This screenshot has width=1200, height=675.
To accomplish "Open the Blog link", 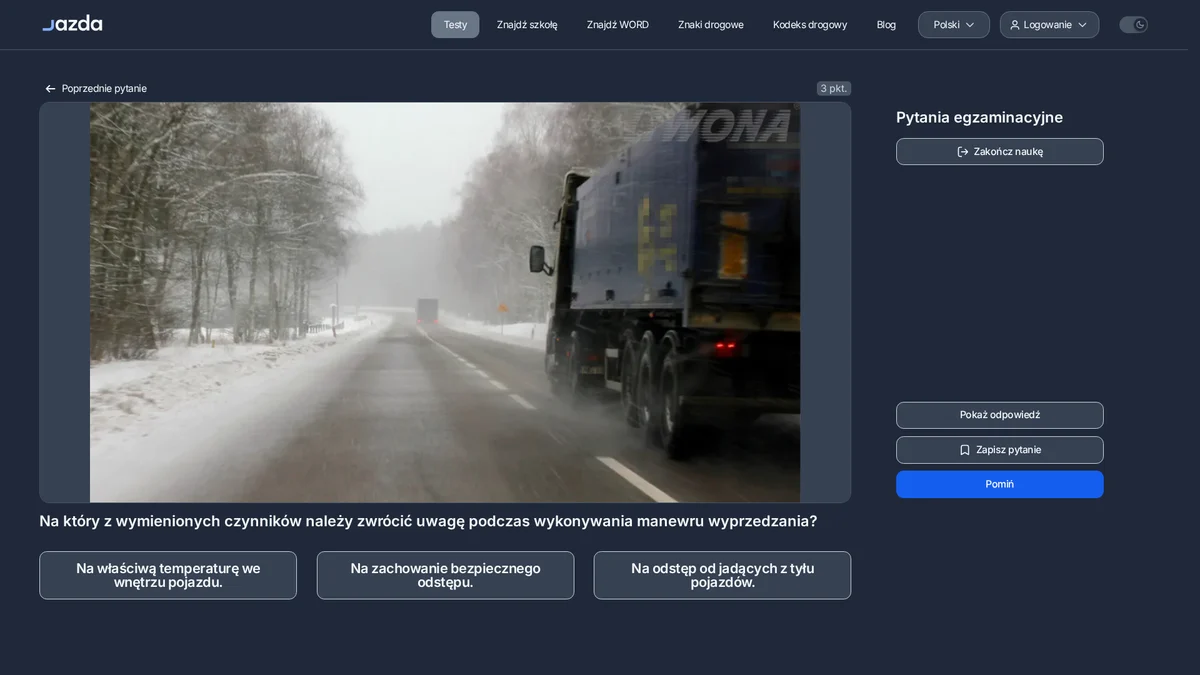I will (x=886, y=25).
